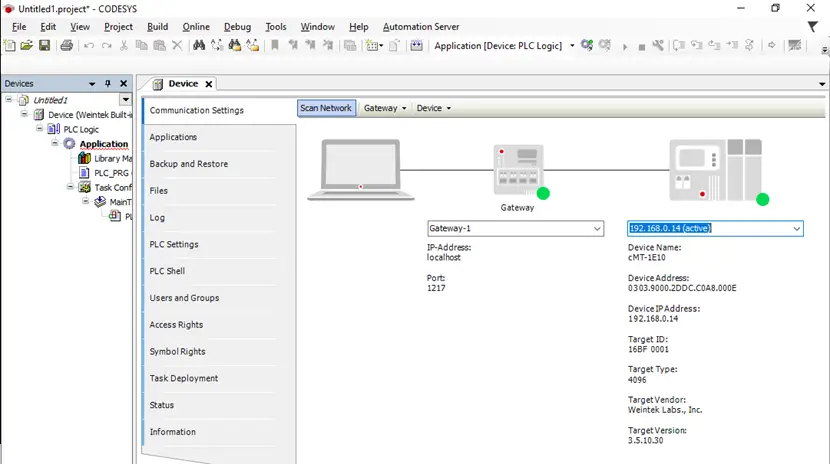Pin the Devices panel with the pushpin icon
830x464 pixels.
tap(108, 84)
